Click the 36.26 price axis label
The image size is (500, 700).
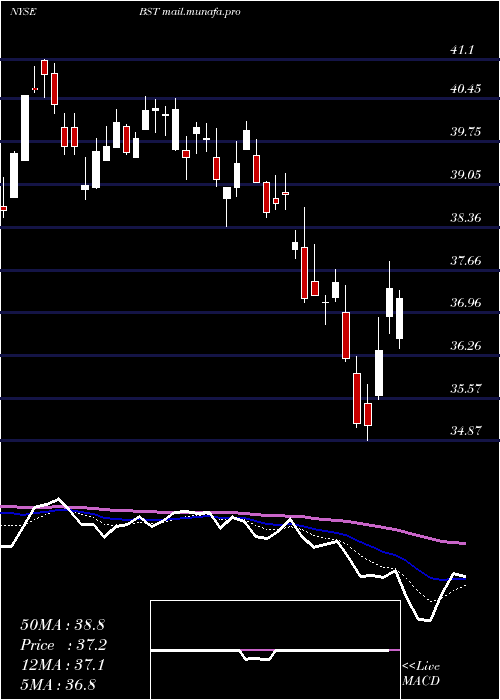(x=465, y=346)
